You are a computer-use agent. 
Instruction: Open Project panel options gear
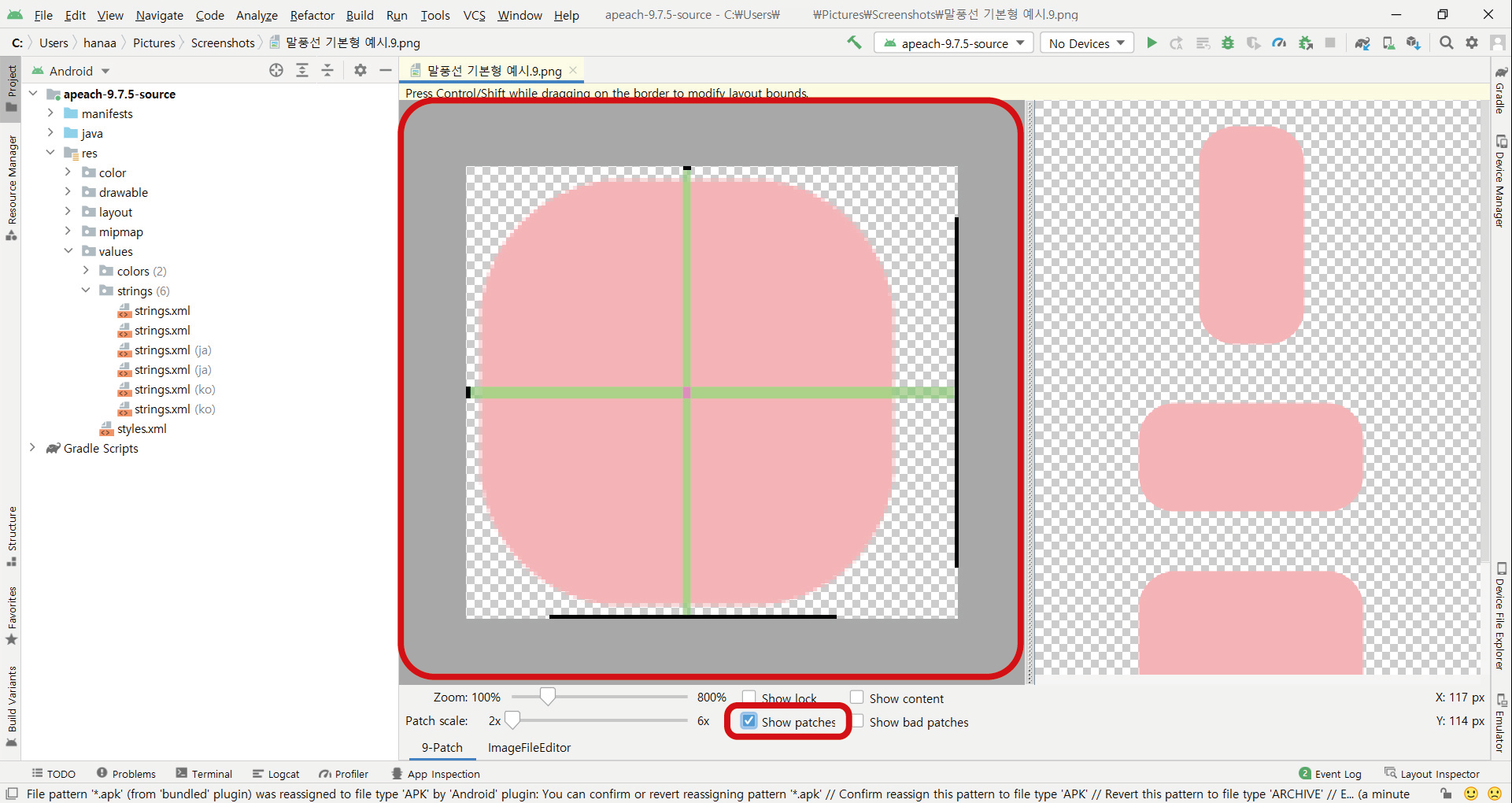coord(360,70)
